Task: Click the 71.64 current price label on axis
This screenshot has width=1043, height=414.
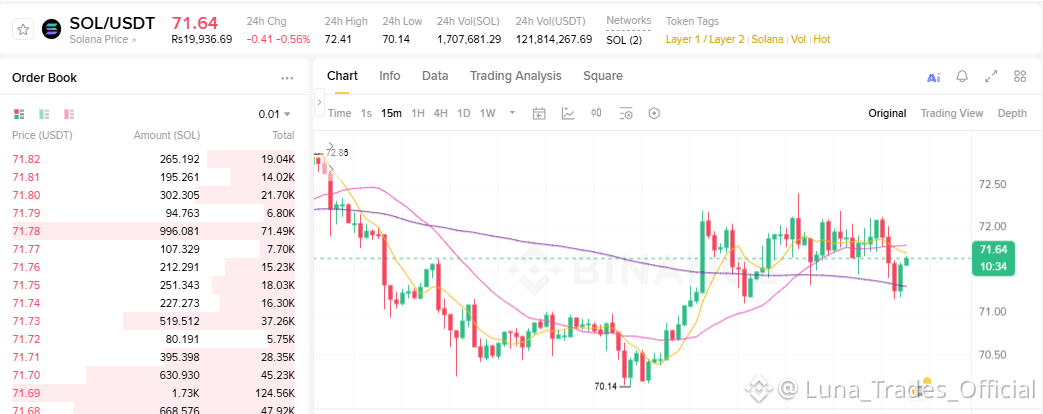Action: point(992,258)
